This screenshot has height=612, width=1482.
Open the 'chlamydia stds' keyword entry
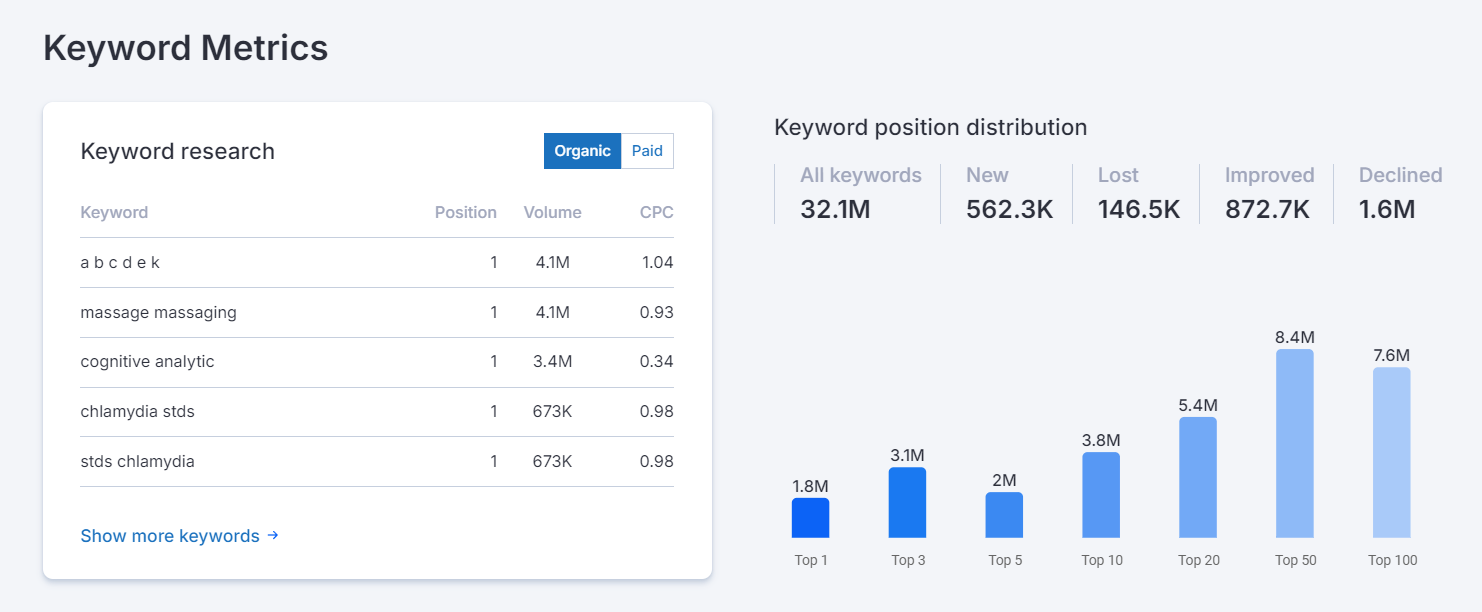click(x=138, y=411)
